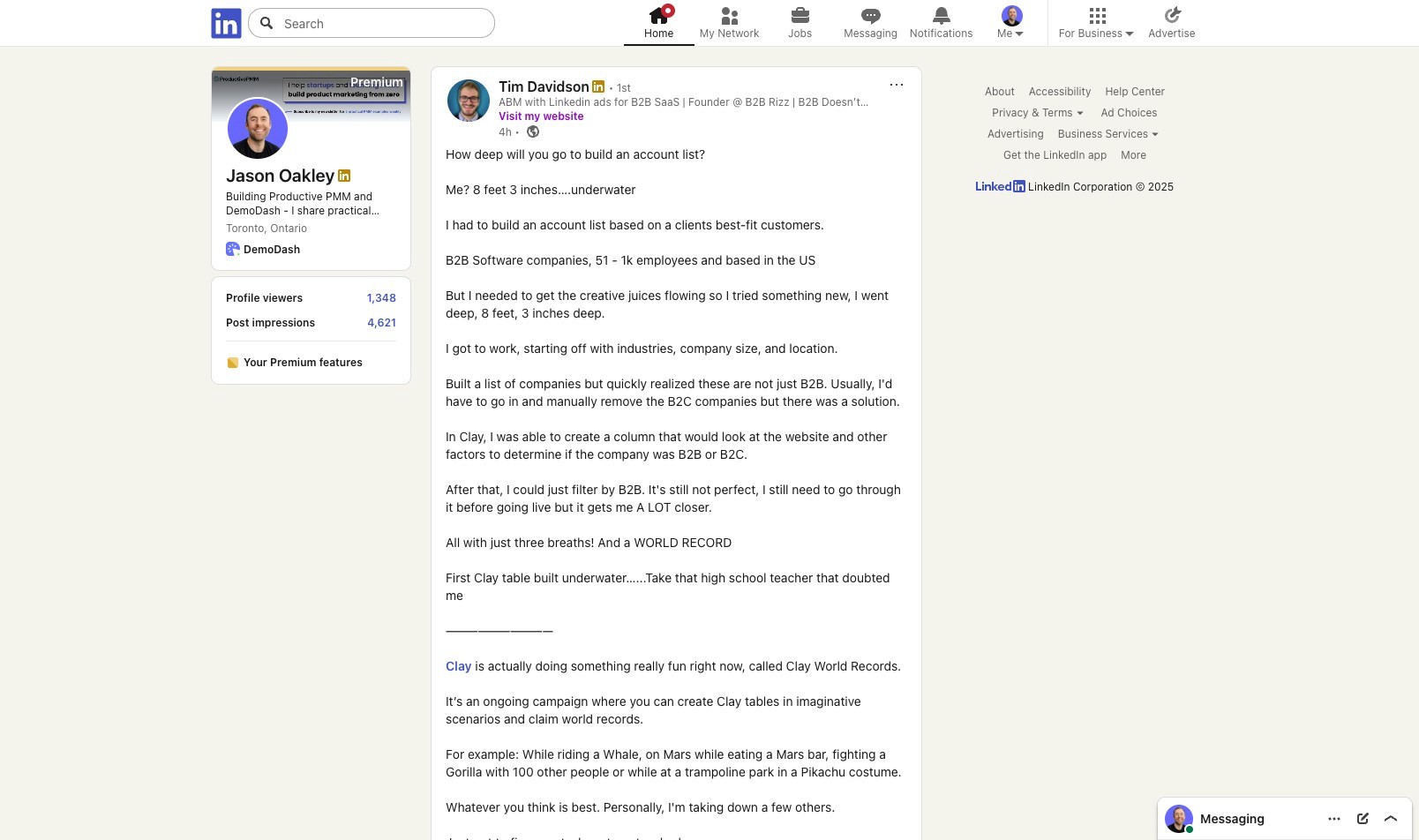Expand the For Business apps menu

coord(1096,23)
